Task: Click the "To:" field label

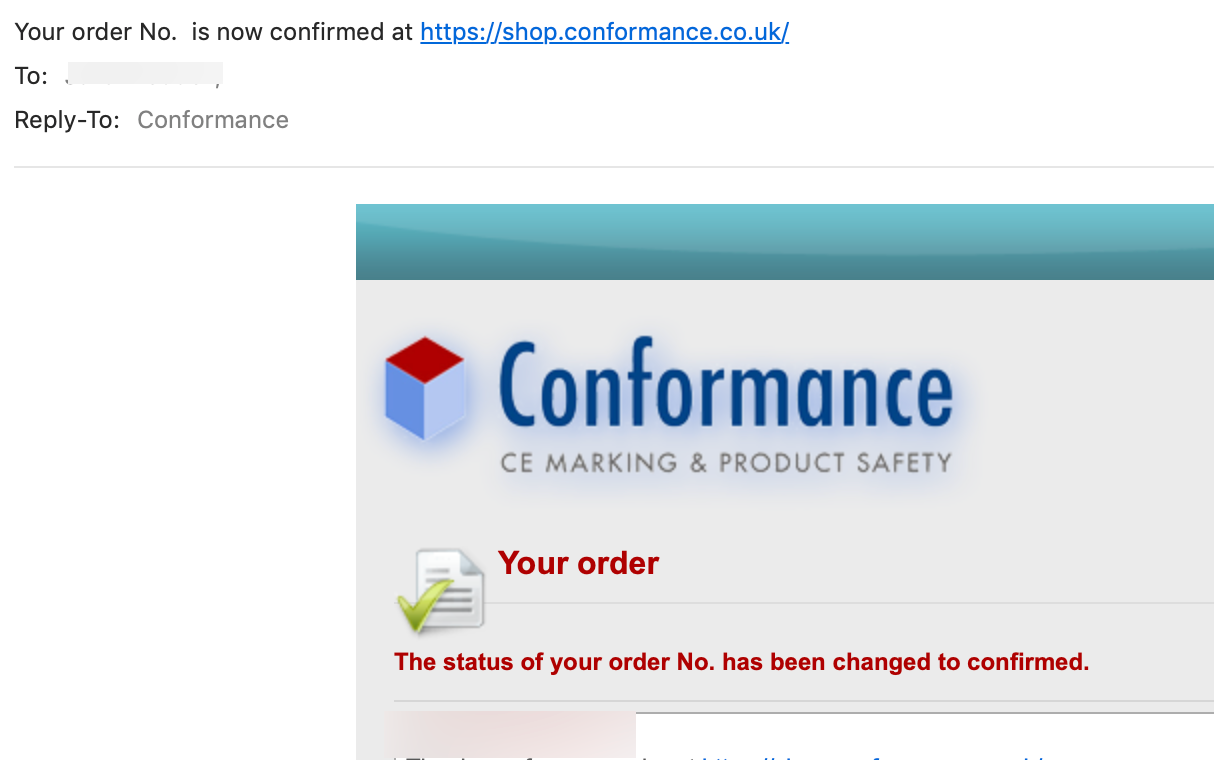Action: pyautogui.click(x=31, y=76)
